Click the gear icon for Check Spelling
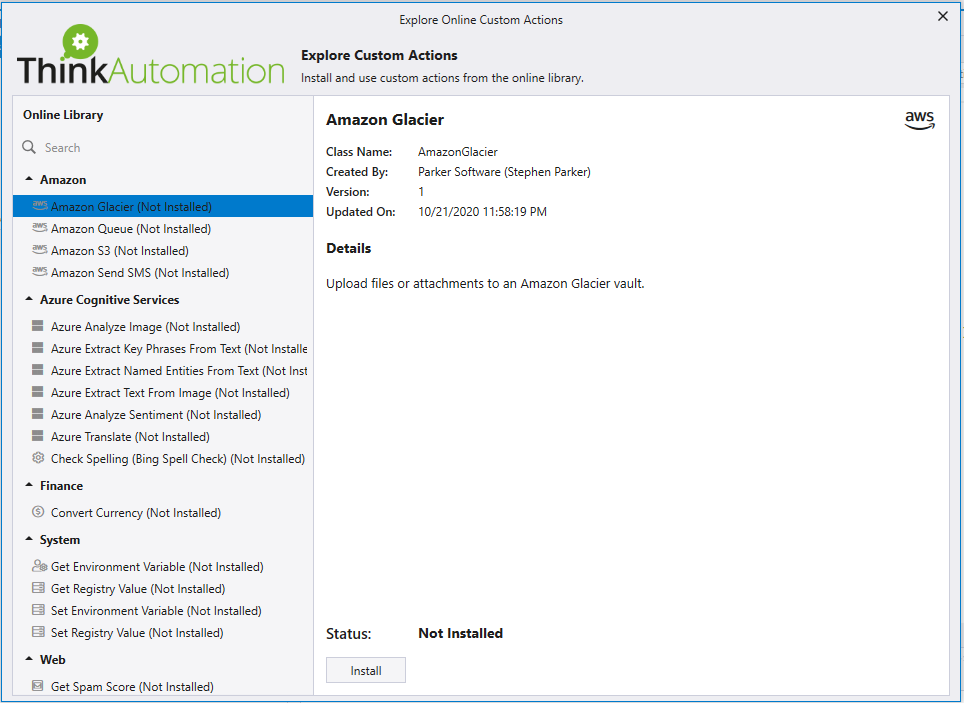Image resolution: width=964 pixels, height=703 pixels. point(38,458)
